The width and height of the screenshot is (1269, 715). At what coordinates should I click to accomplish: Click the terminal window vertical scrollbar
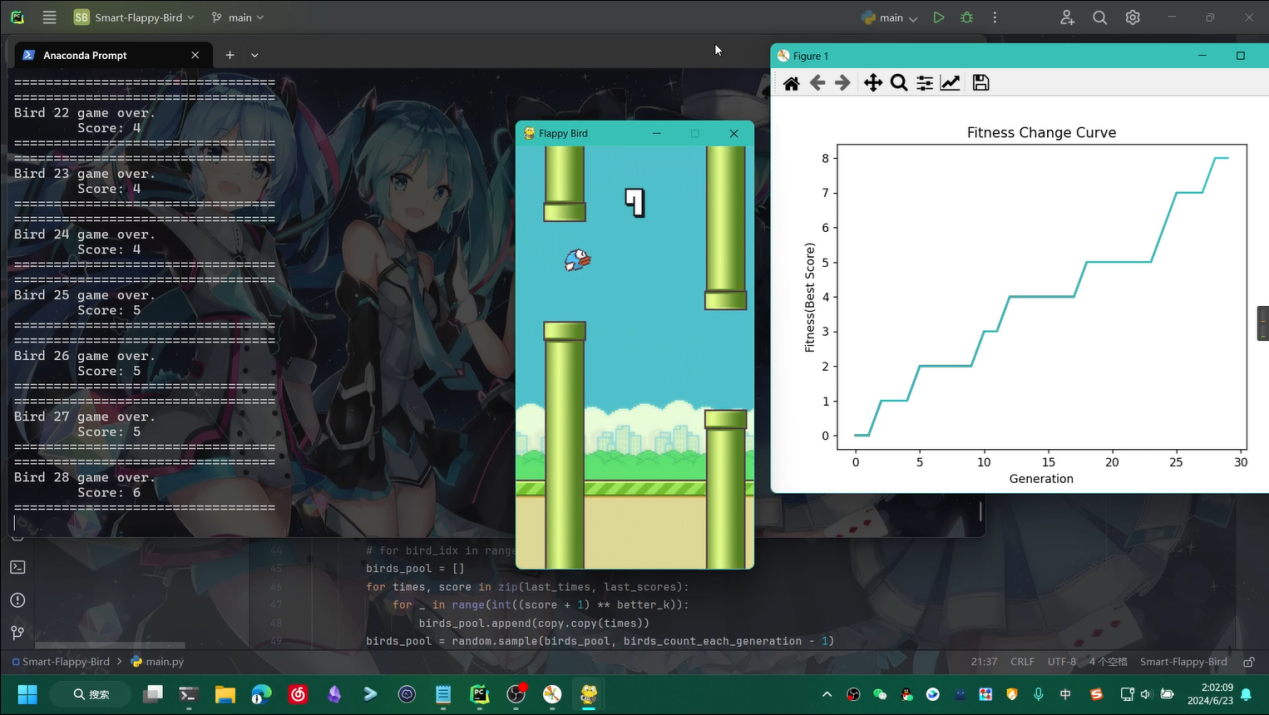click(980, 511)
